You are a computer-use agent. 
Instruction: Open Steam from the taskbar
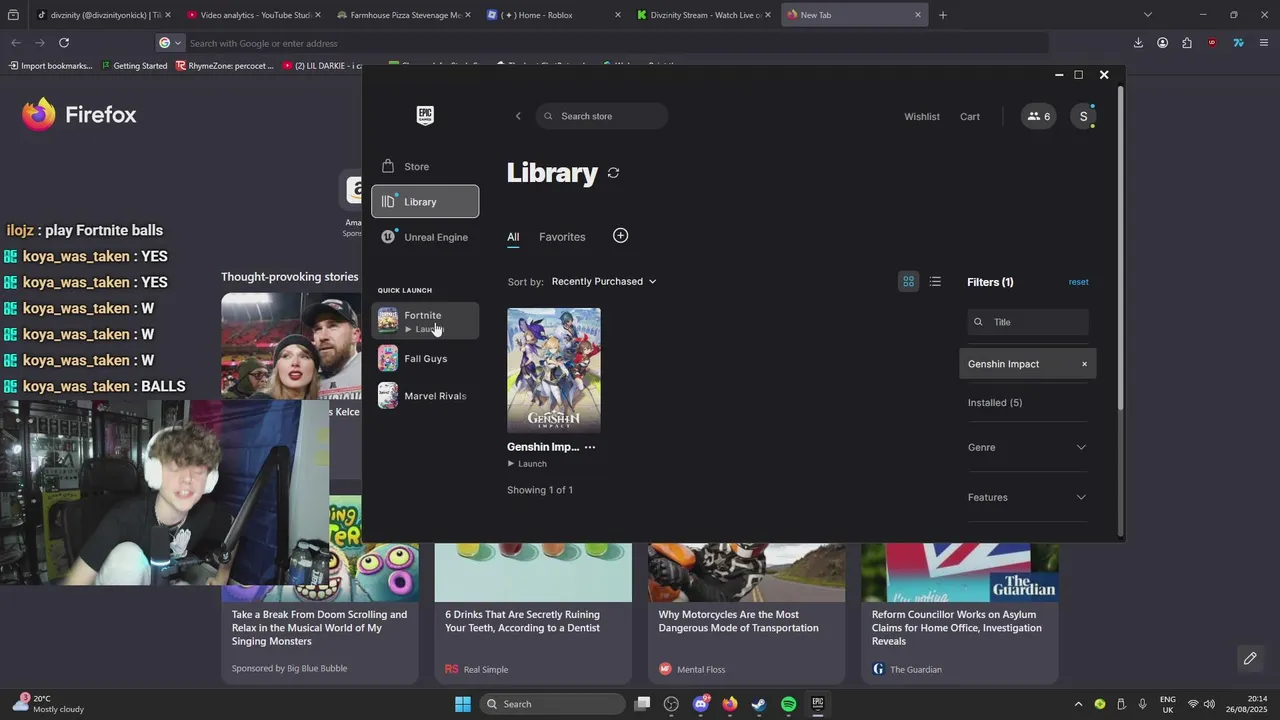click(759, 704)
